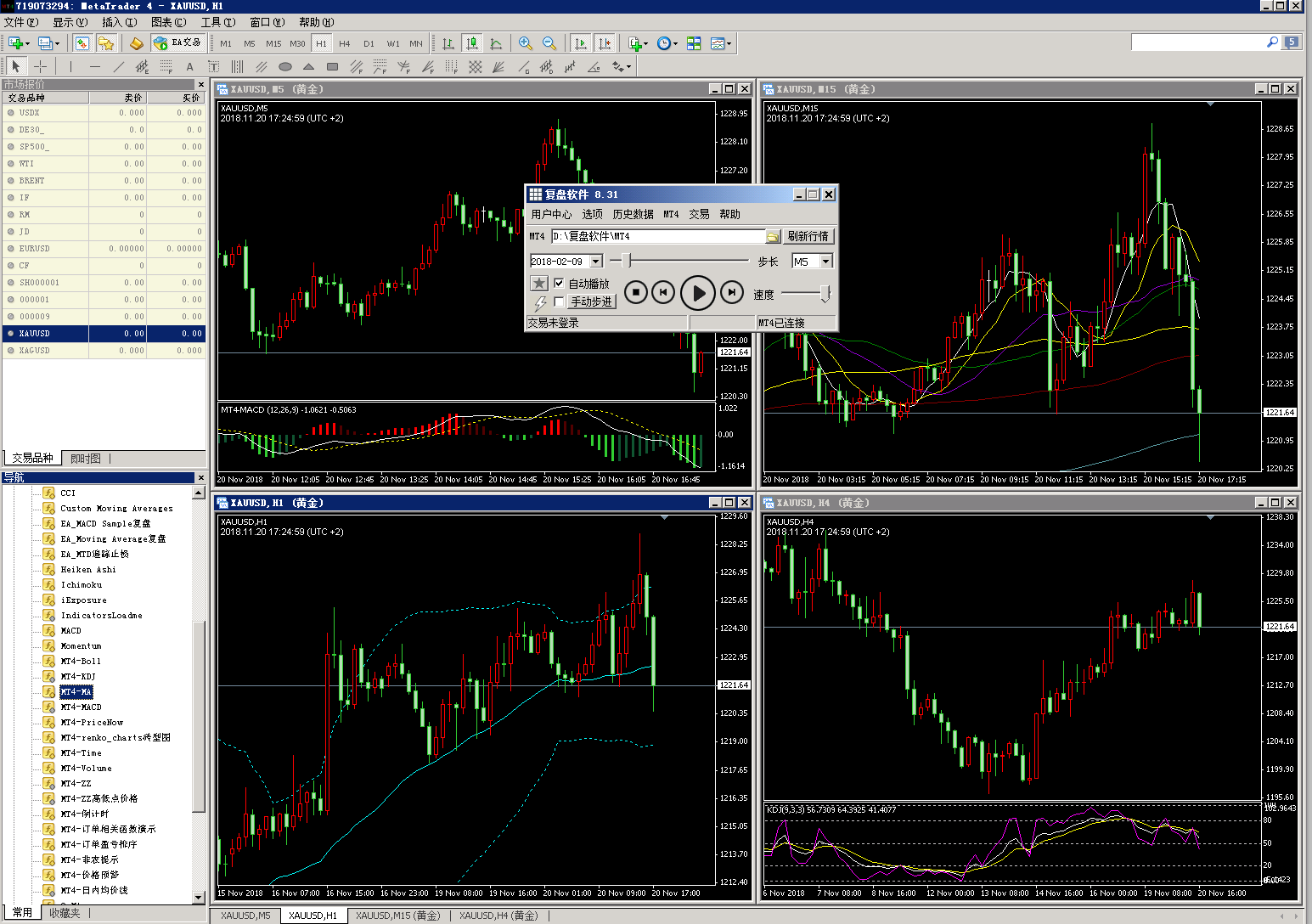
Task: Select the text label tool (A)
Action: coord(189,66)
